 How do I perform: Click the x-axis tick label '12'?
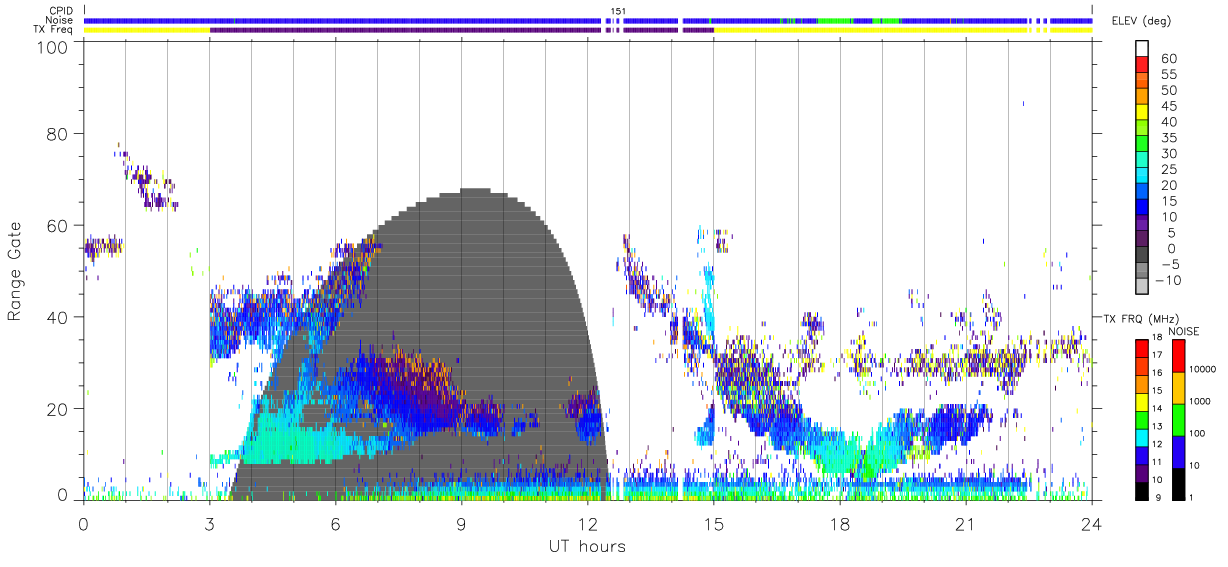coord(587,524)
